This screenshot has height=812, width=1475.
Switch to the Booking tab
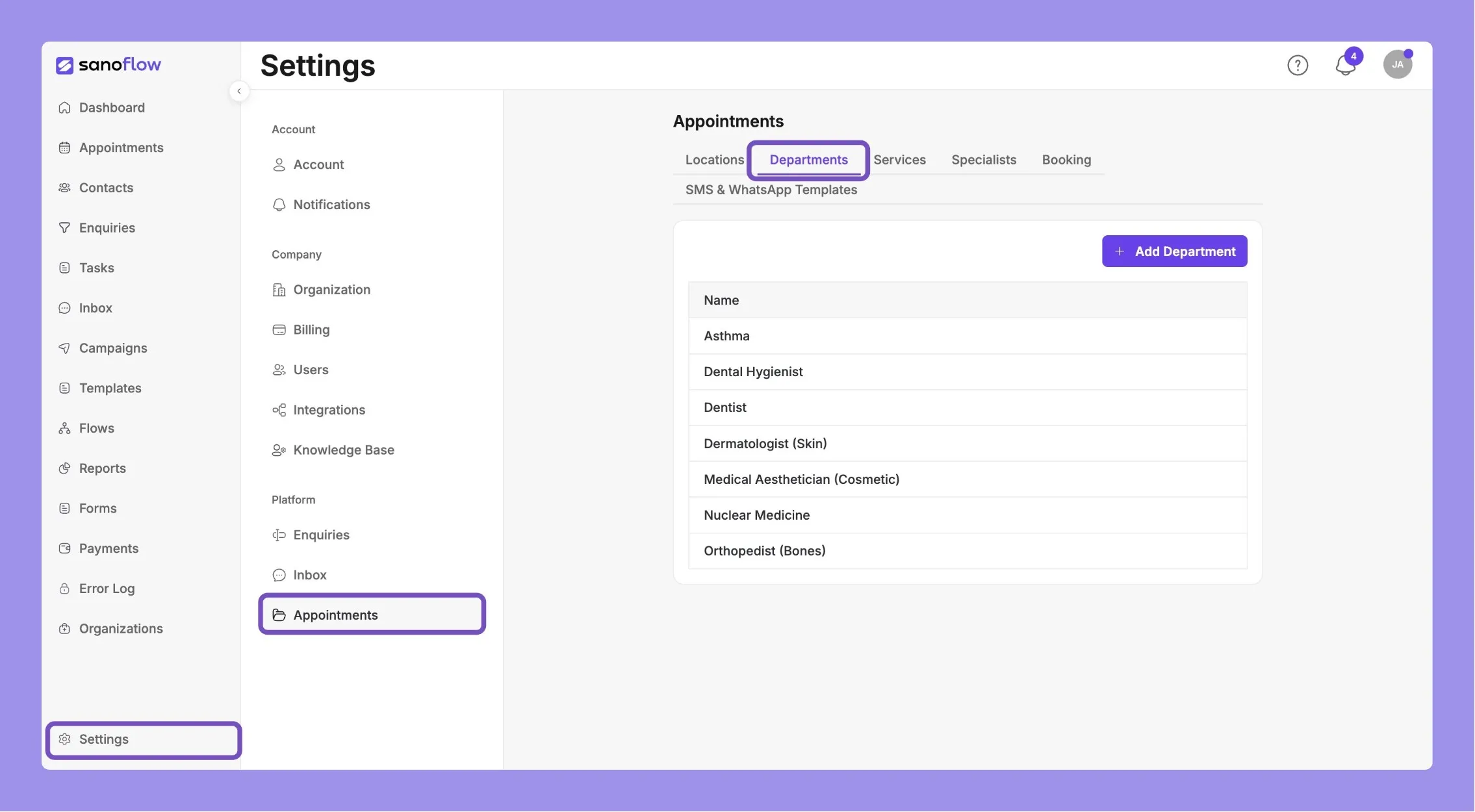point(1066,160)
